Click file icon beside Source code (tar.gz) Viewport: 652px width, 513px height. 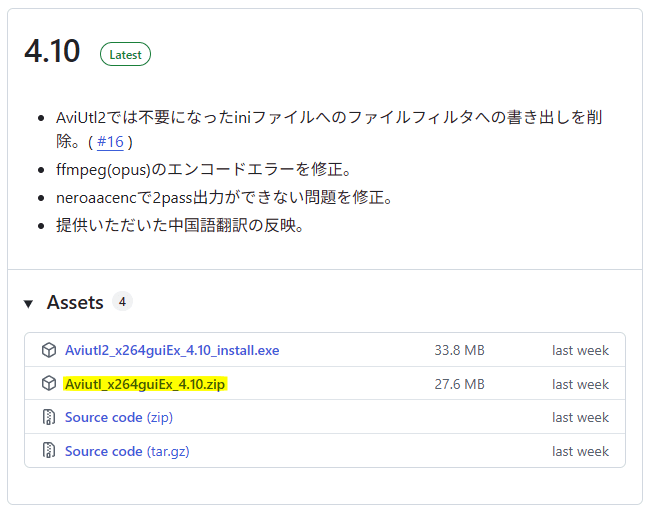tap(49, 450)
